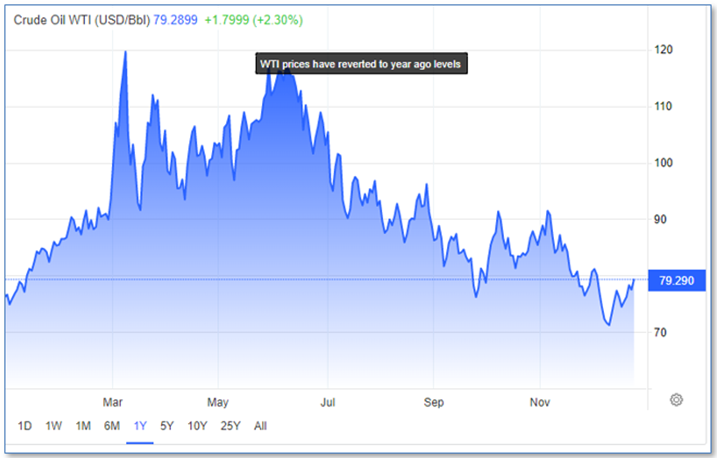Viewport: 717px width, 458px height.
Task: Click the 79.290 price marker label
Action: [676, 281]
